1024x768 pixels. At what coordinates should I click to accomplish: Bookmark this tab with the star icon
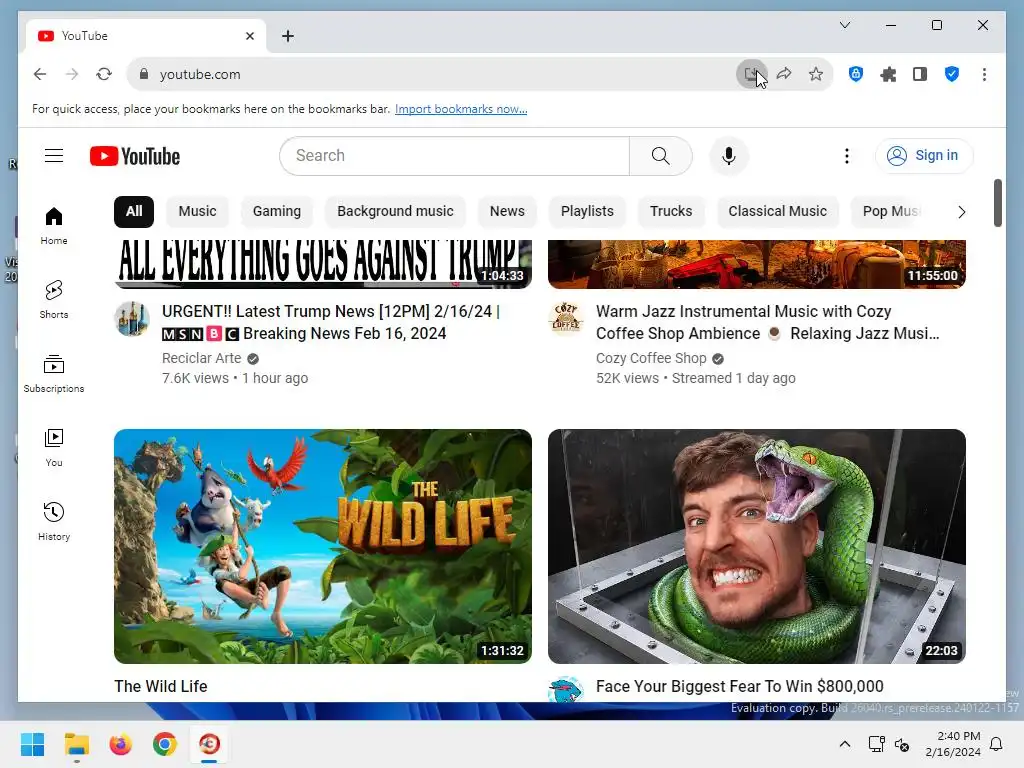[x=816, y=74]
